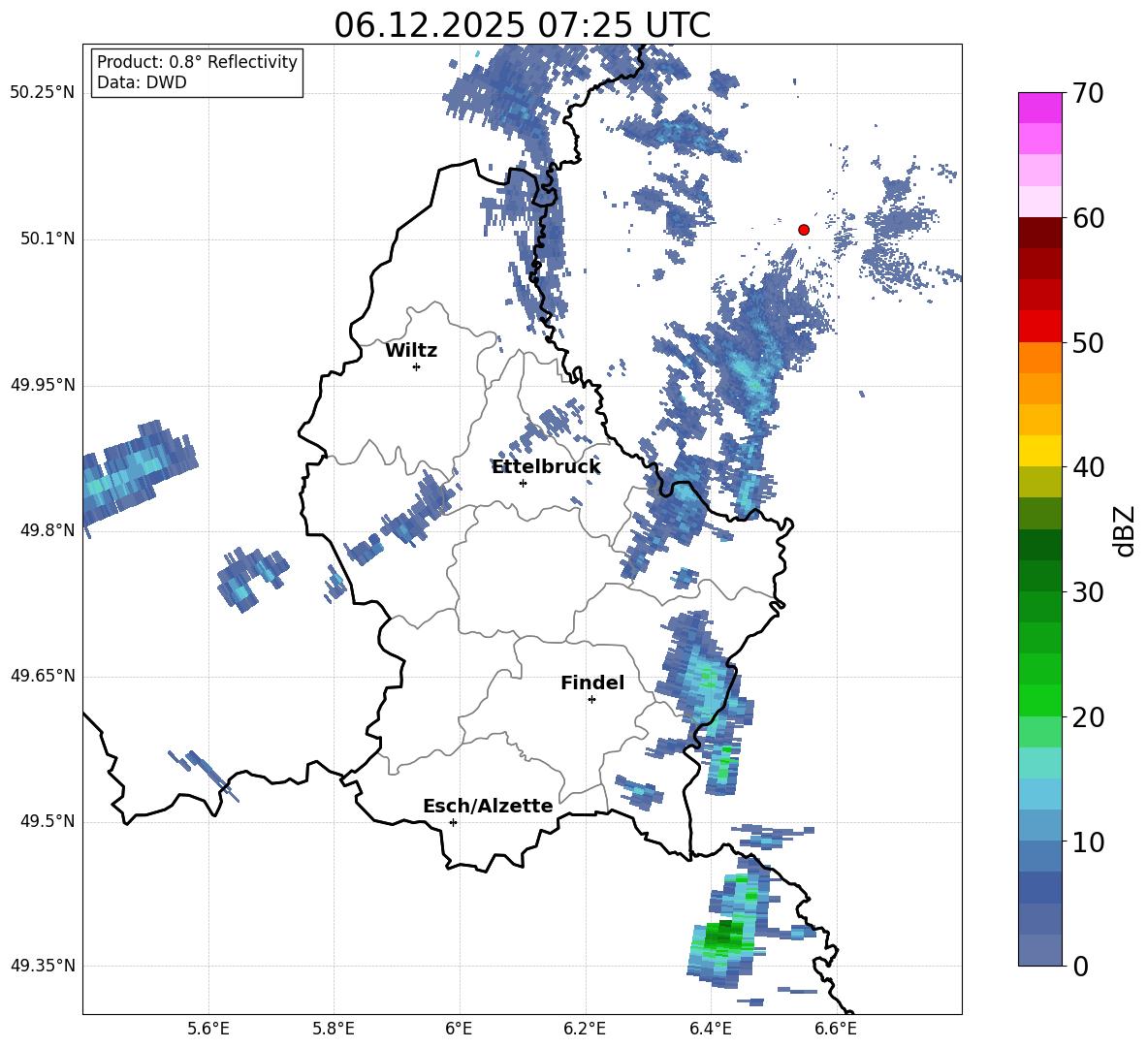
Task: Click the Findel city label
Action: pyautogui.click(x=592, y=683)
